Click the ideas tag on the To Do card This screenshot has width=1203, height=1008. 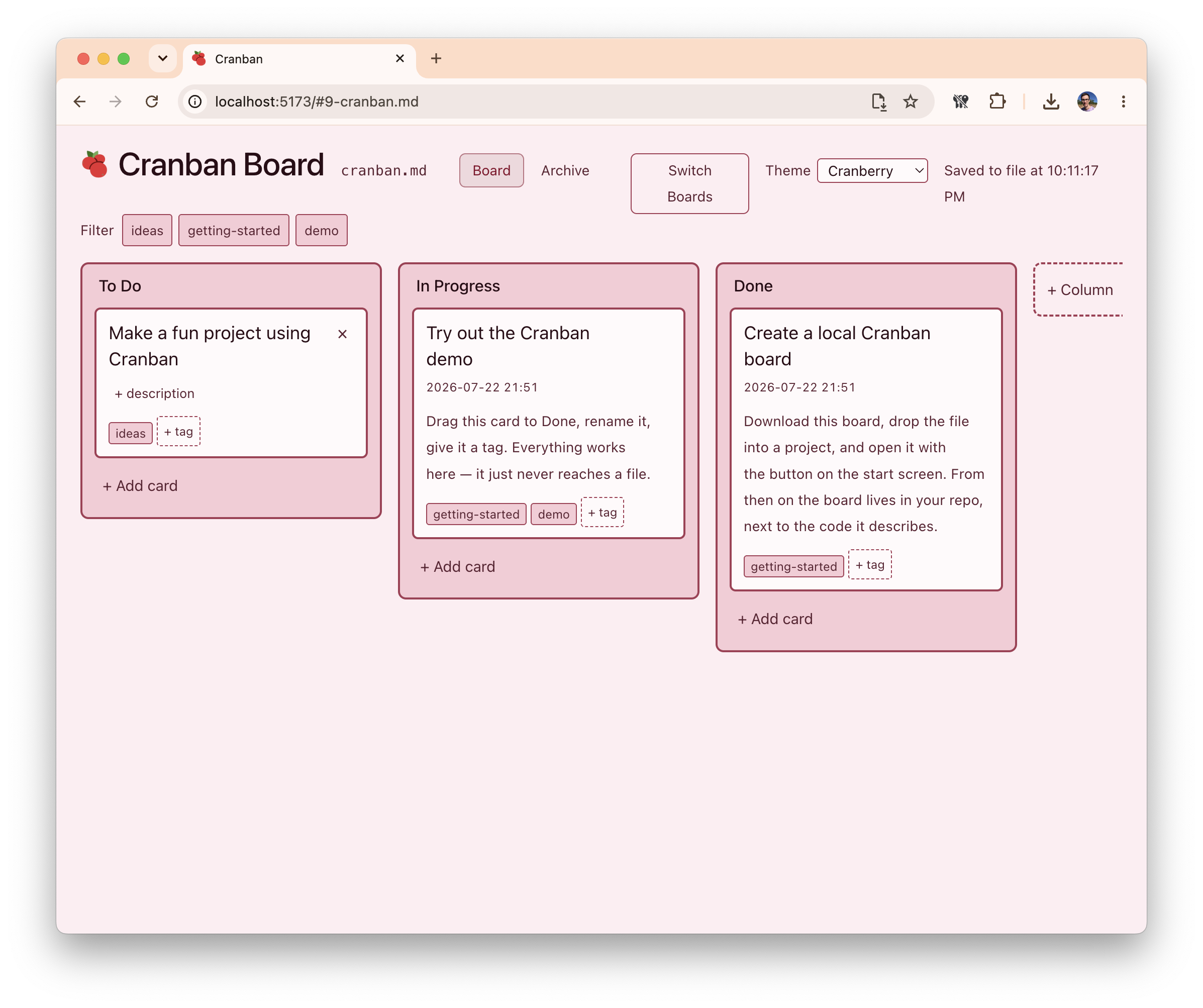pyautogui.click(x=131, y=433)
